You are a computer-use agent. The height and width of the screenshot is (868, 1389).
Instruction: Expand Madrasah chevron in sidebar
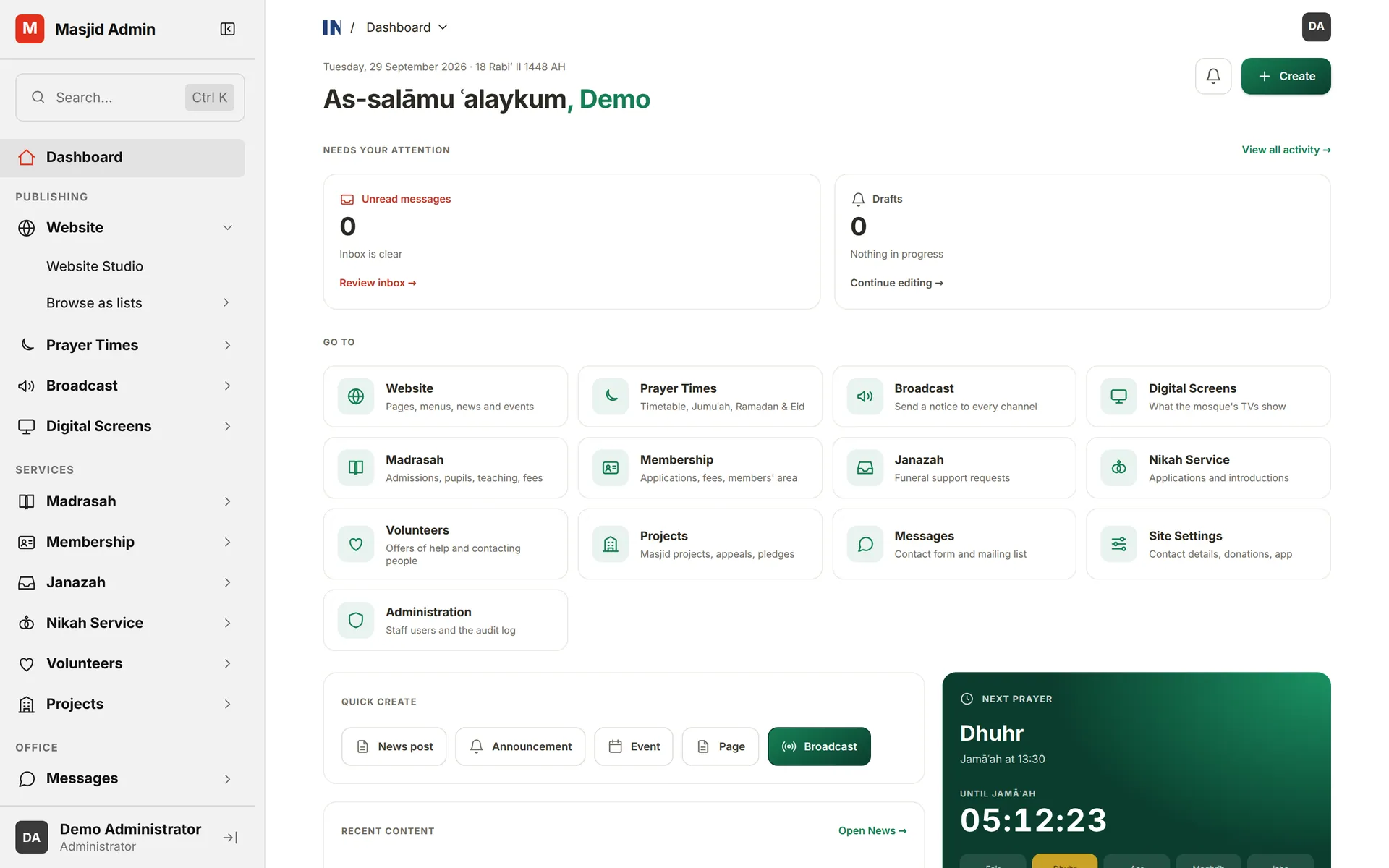[x=227, y=502]
